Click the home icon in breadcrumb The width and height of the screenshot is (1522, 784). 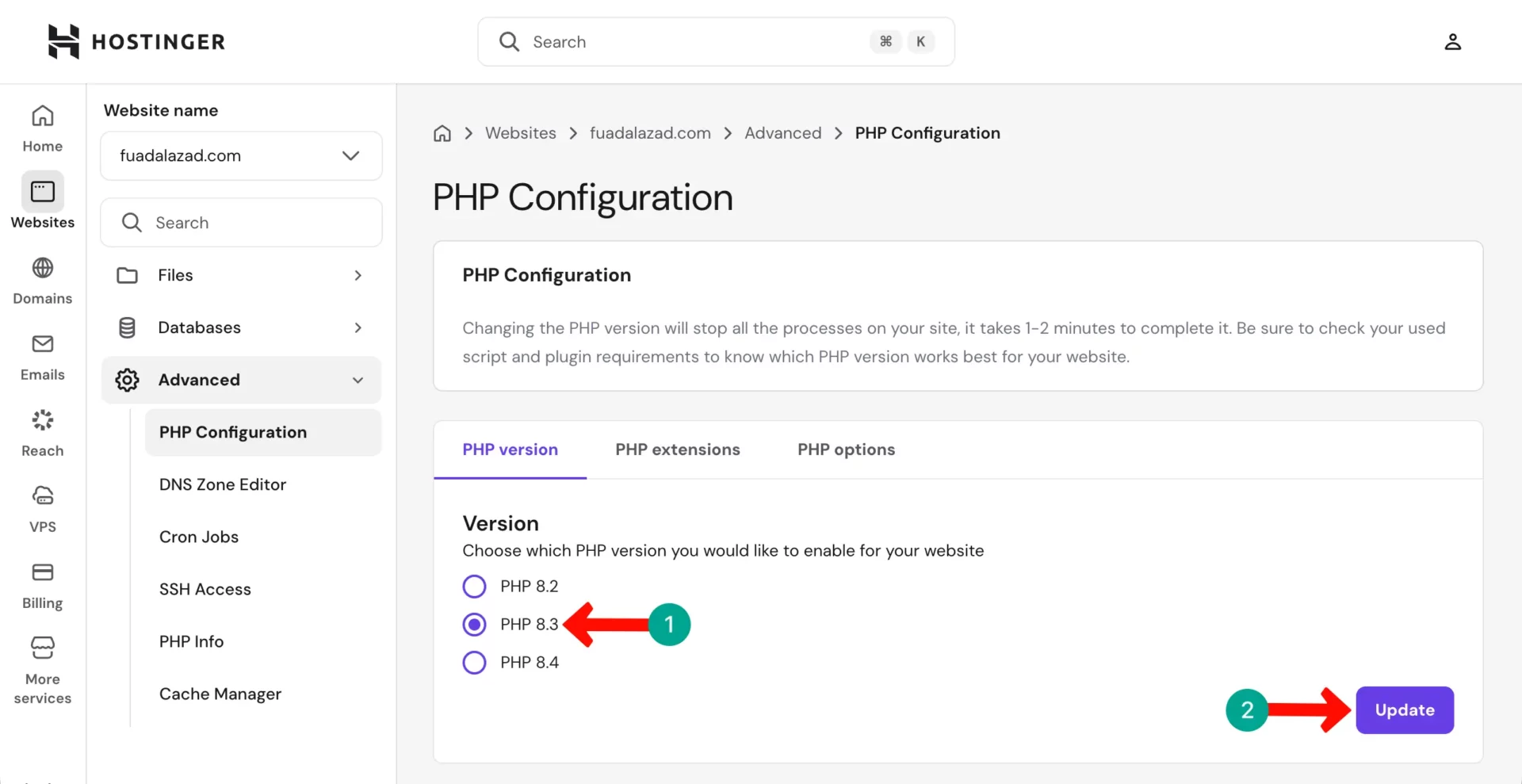click(x=442, y=132)
